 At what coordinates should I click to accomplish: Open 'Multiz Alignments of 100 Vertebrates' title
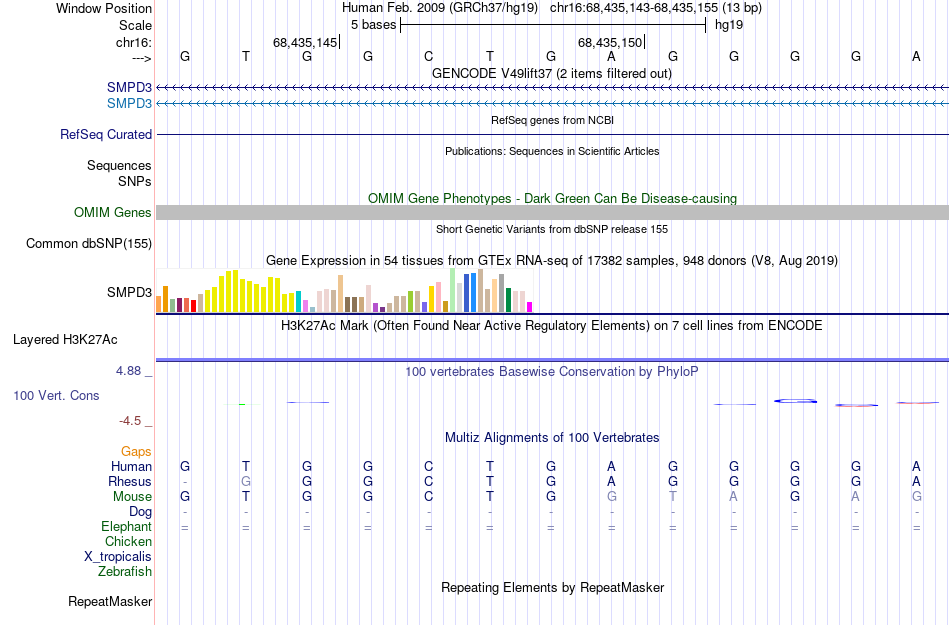(552, 437)
